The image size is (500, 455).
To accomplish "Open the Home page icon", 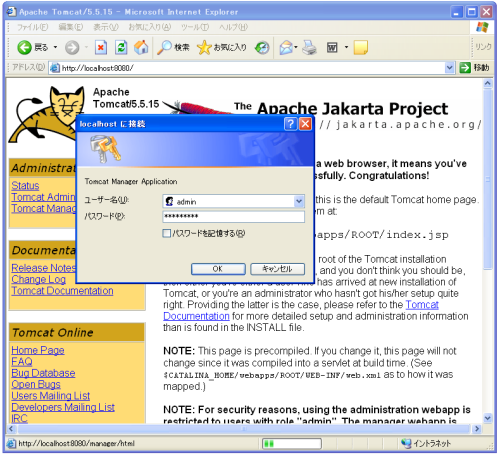I will click(141, 47).
